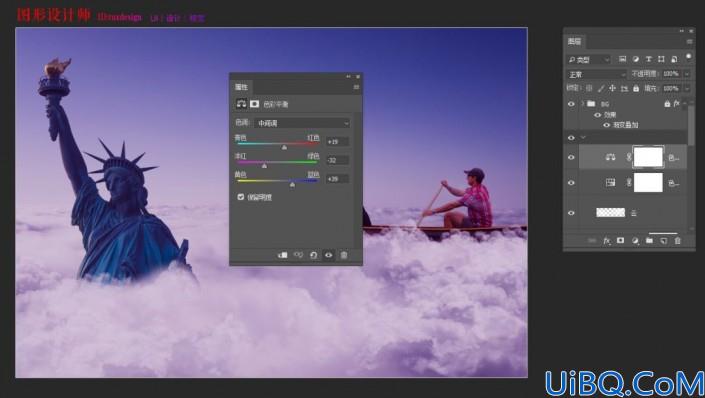Hide the color balance adjustment layer

coord(571,157)
